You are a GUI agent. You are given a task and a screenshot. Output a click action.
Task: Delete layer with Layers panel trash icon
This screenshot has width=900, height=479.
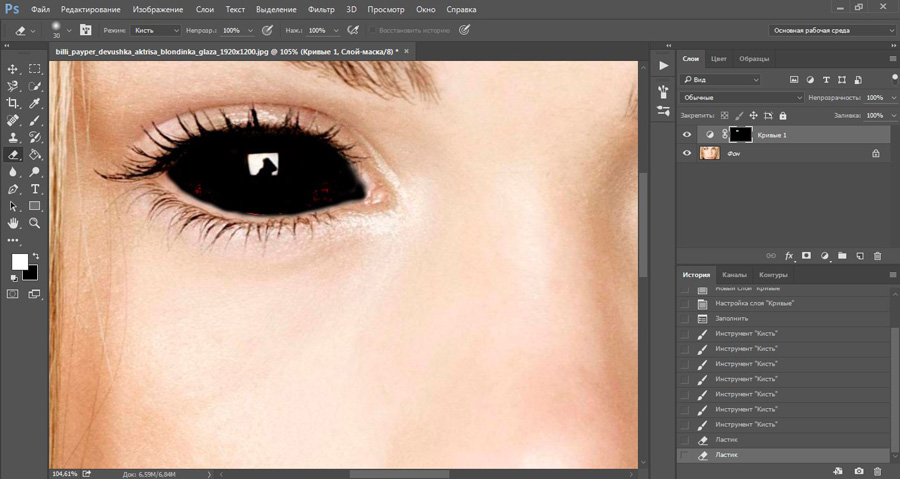877,256
